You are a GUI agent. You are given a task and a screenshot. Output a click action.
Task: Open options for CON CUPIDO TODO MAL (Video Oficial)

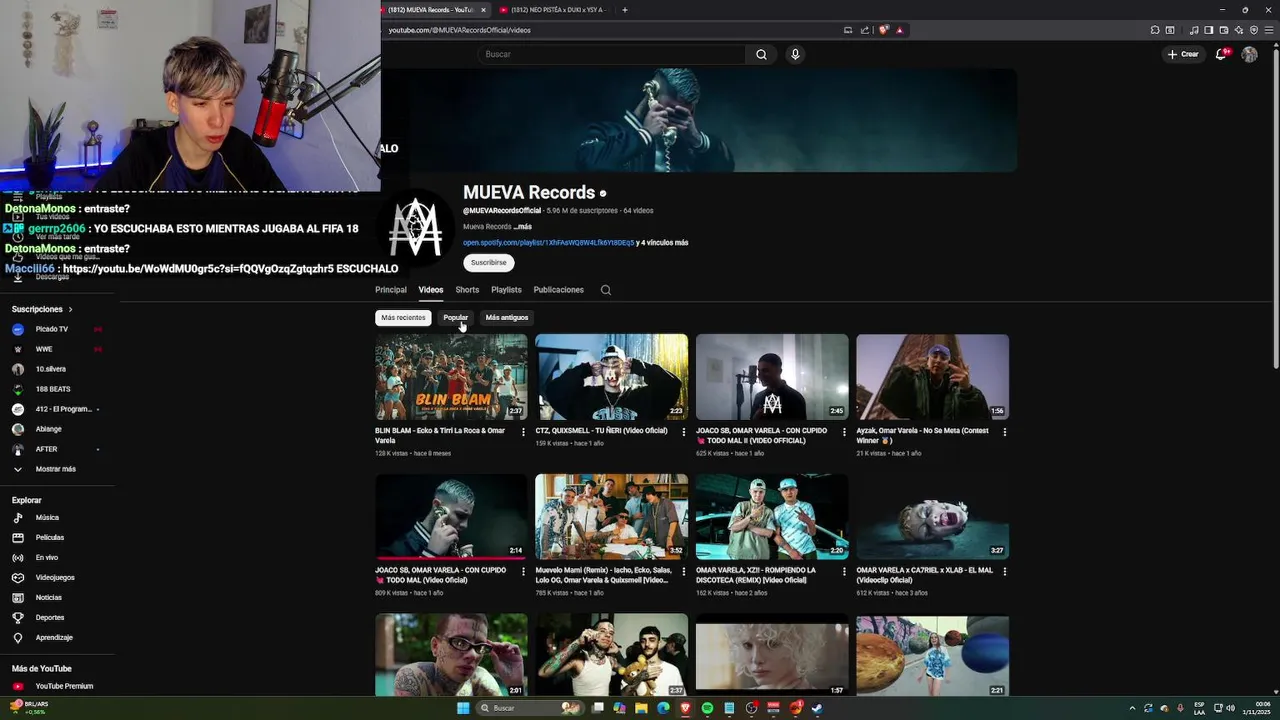(523, 572)
